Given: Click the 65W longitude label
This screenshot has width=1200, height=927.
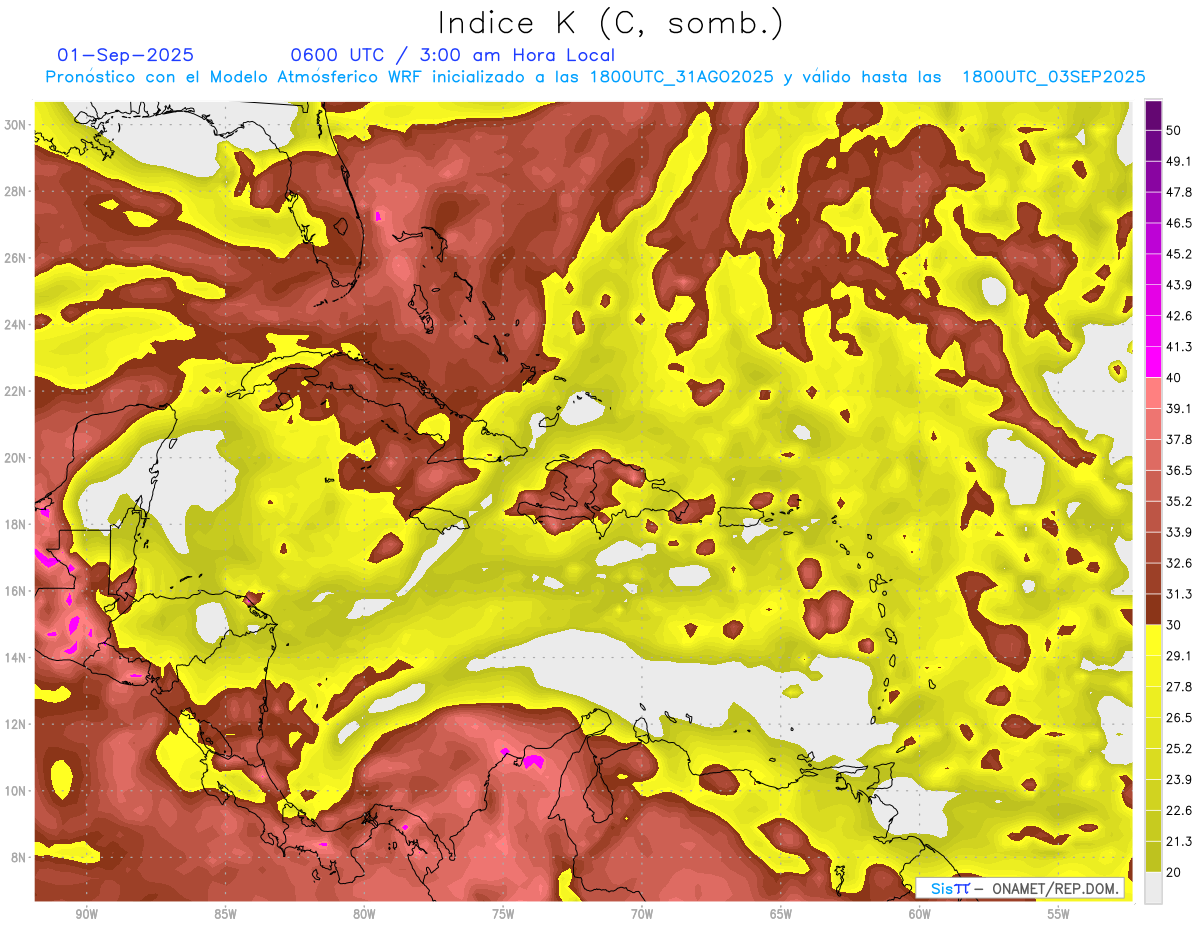Looking at the screenshot, I should point(781,914).
